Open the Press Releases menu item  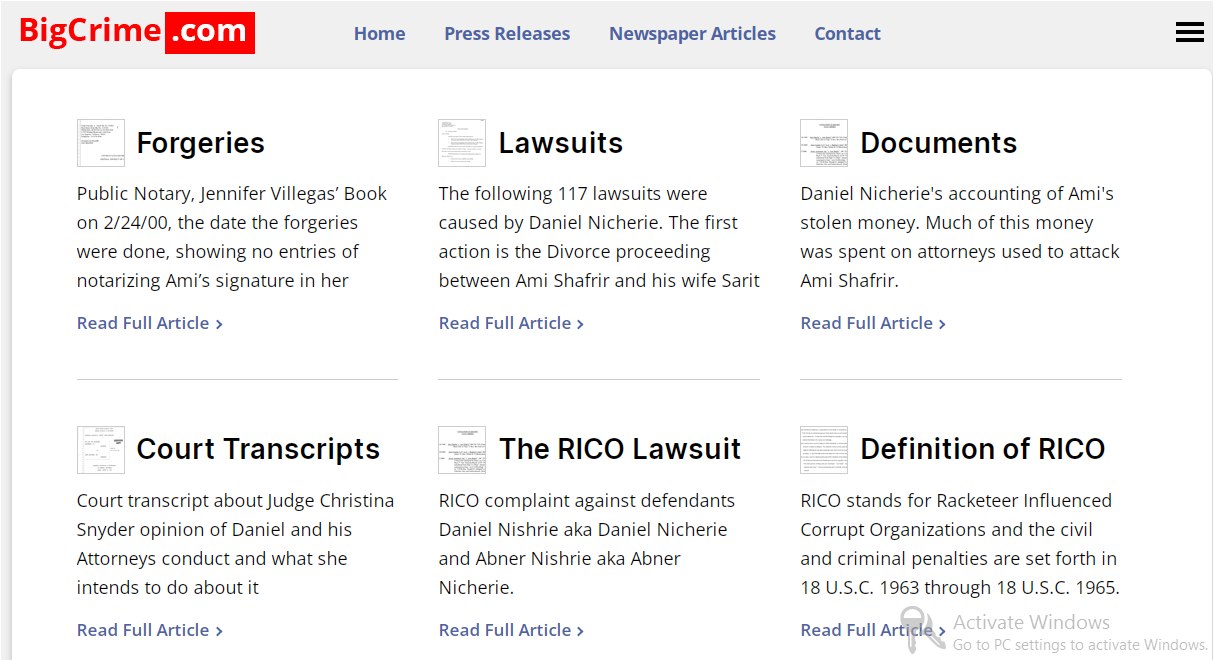[507, 33]
